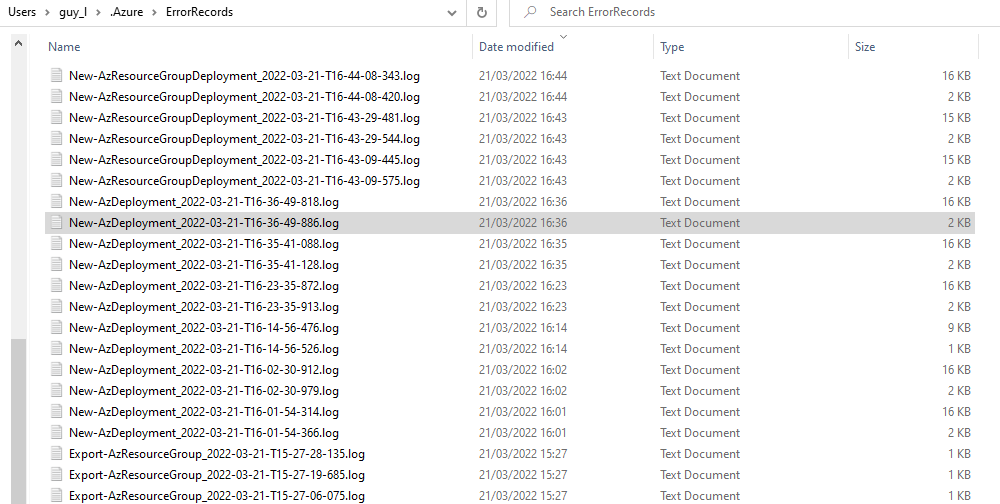Select file name New-AzResourceGroupDeployment_2022-03-21-T16-43-29-544.log

coord(244,138)
